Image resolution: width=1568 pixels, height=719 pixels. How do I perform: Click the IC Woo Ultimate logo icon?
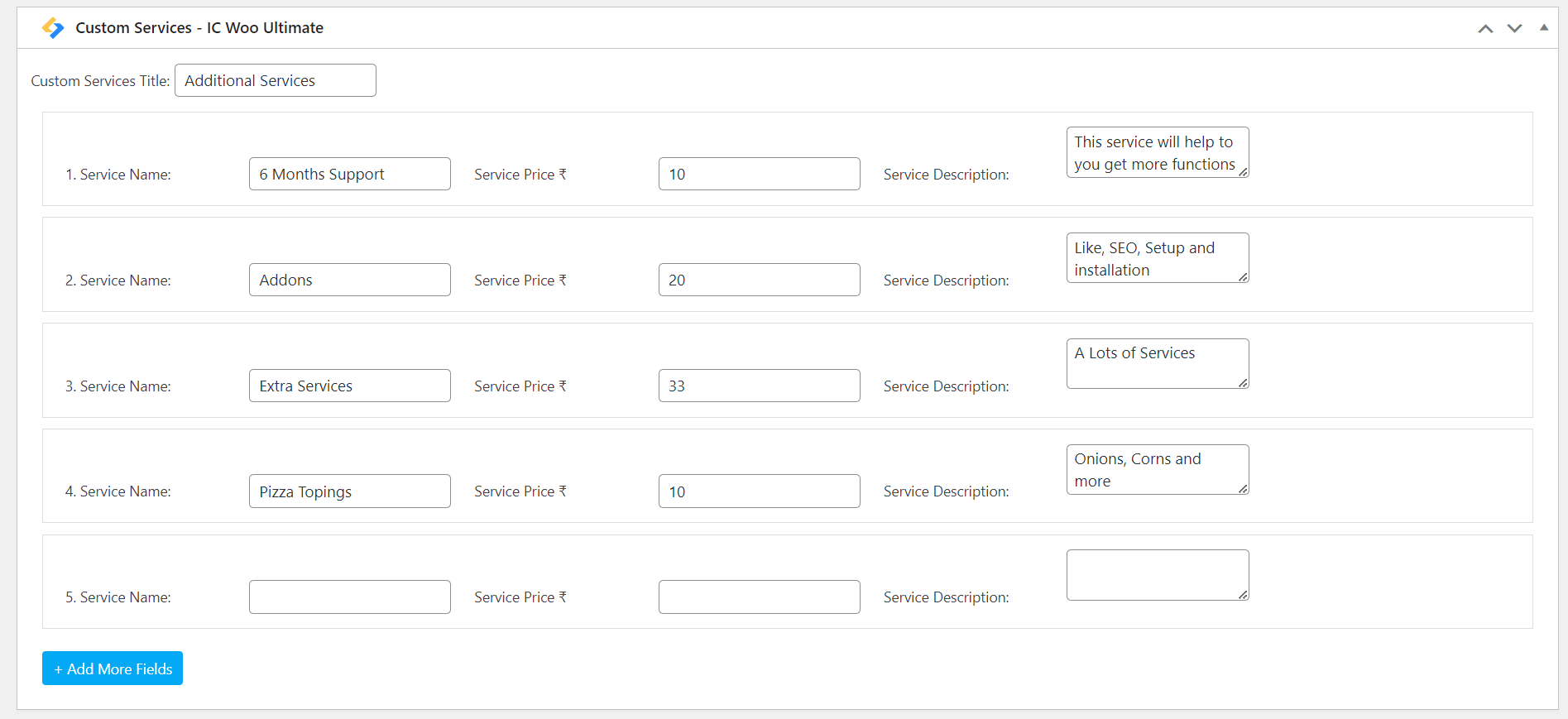coord(53,28)
